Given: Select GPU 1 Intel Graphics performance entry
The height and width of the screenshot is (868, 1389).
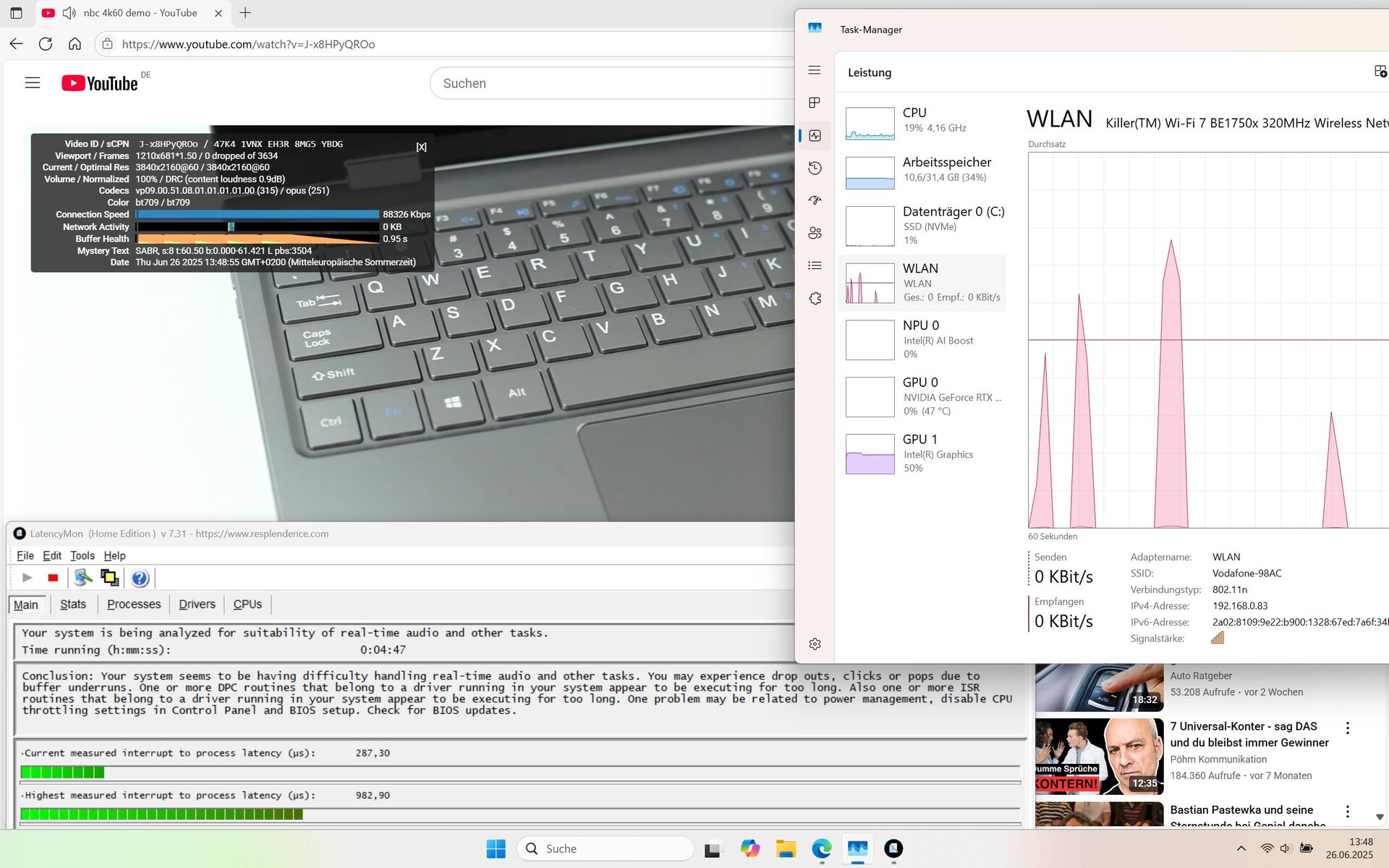Looking at the screenshot, I should click(922, 454).
